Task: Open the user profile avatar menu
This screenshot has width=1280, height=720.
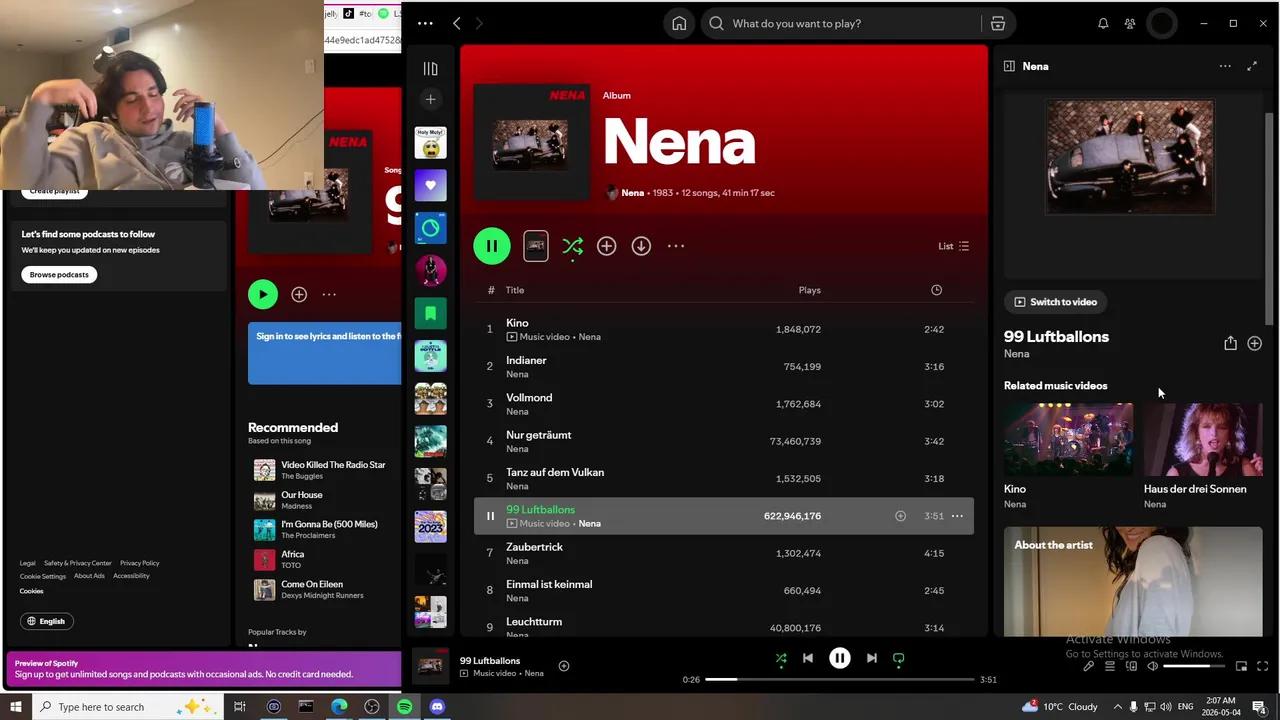Action: [1162, 23]
